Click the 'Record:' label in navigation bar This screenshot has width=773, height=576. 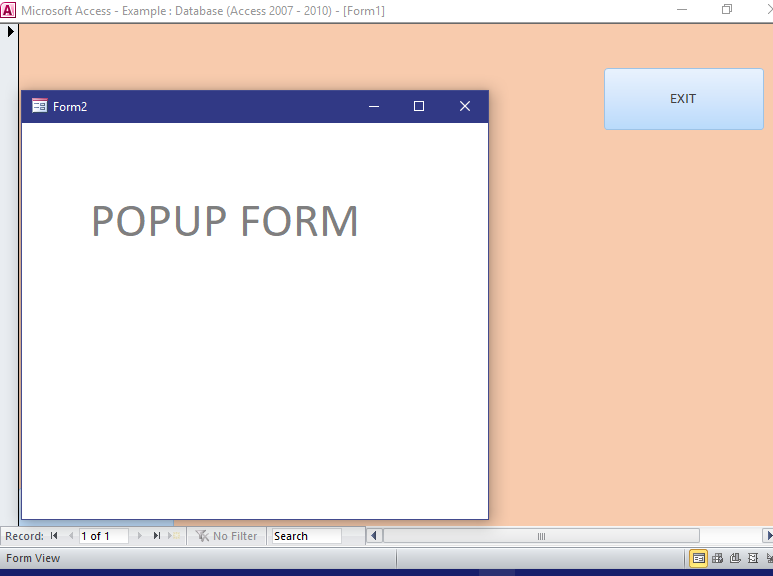click(24, 536)
